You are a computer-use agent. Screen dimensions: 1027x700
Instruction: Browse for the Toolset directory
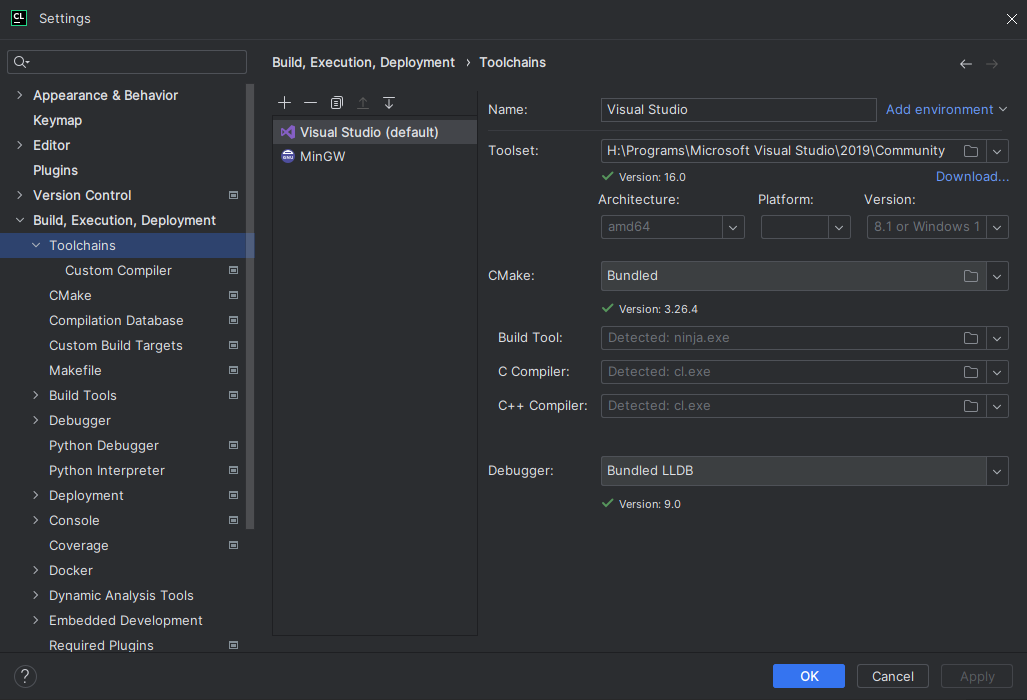(x=969, y=150)
